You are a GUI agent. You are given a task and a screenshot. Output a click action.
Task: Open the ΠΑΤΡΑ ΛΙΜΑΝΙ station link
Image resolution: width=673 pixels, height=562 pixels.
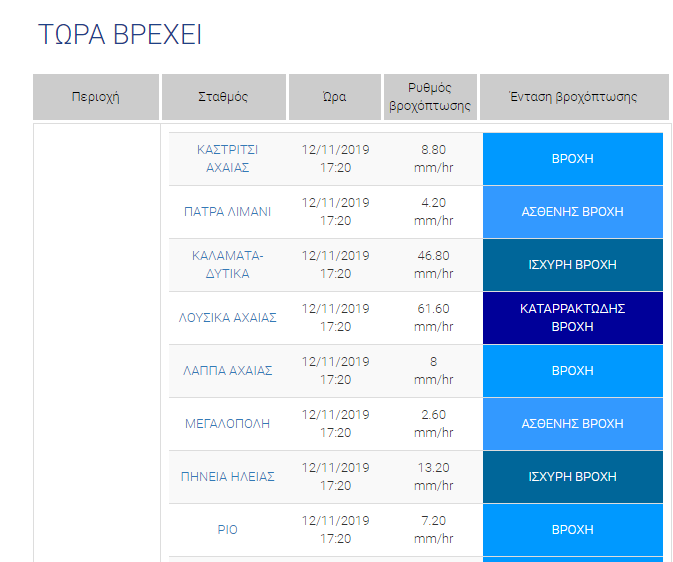pos(227,212)
